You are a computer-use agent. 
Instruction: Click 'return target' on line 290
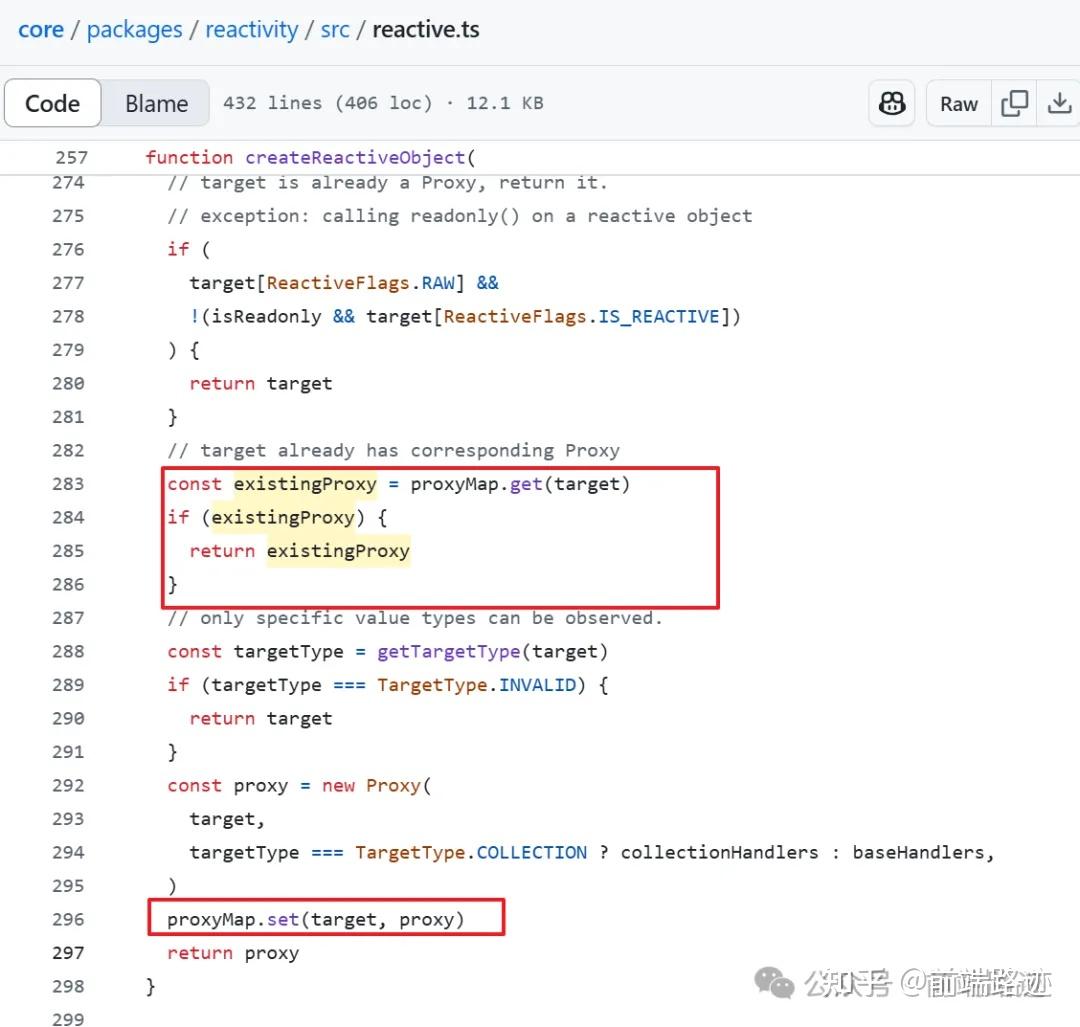[260, 718]
